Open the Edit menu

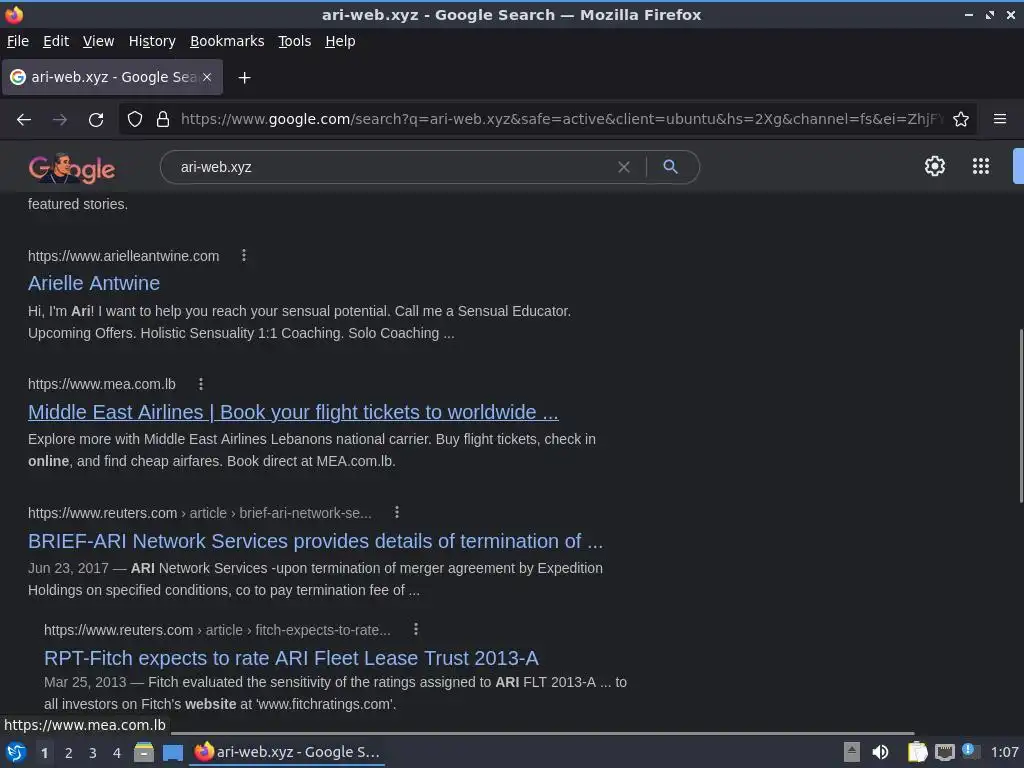coord(56,41)
